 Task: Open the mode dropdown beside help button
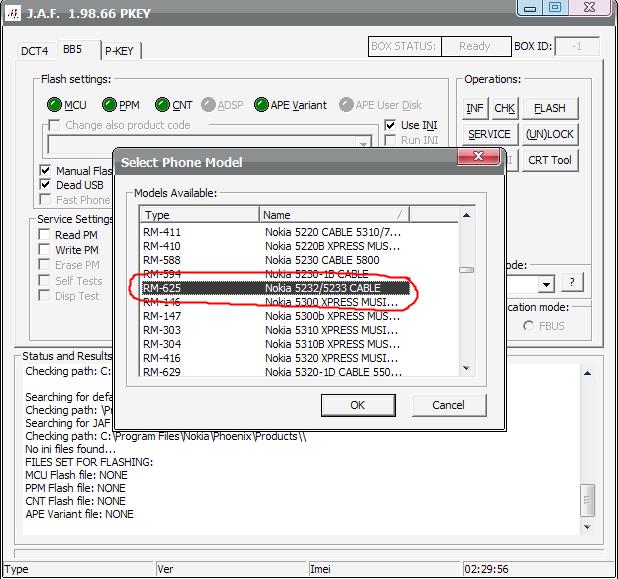pyautogui.click(x=546, y=284)
